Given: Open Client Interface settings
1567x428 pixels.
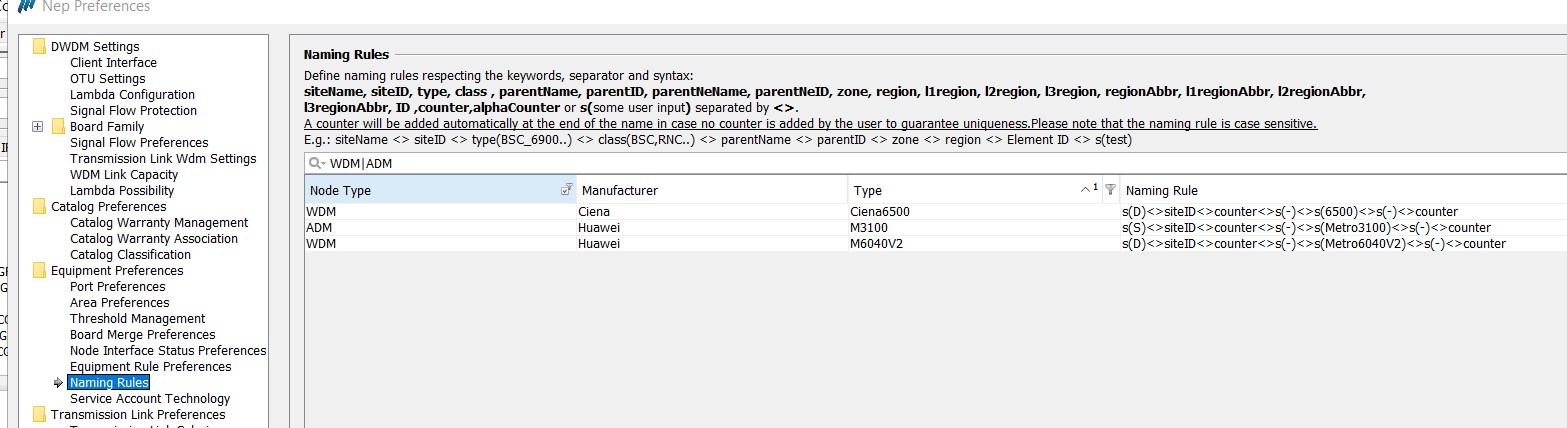Looking at the screenshot, I should pos(113,62).
